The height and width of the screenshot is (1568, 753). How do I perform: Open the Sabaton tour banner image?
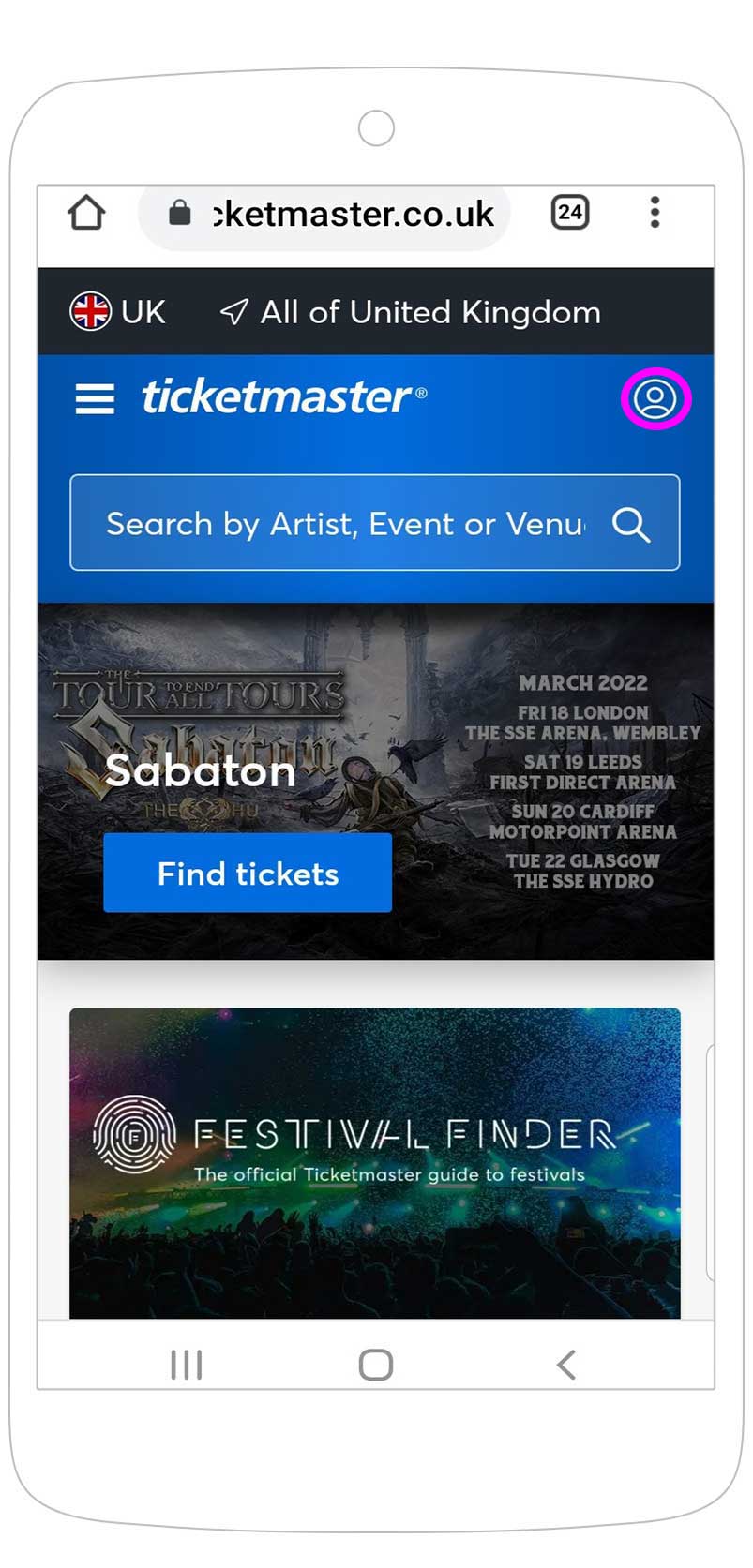click(375, 781)
